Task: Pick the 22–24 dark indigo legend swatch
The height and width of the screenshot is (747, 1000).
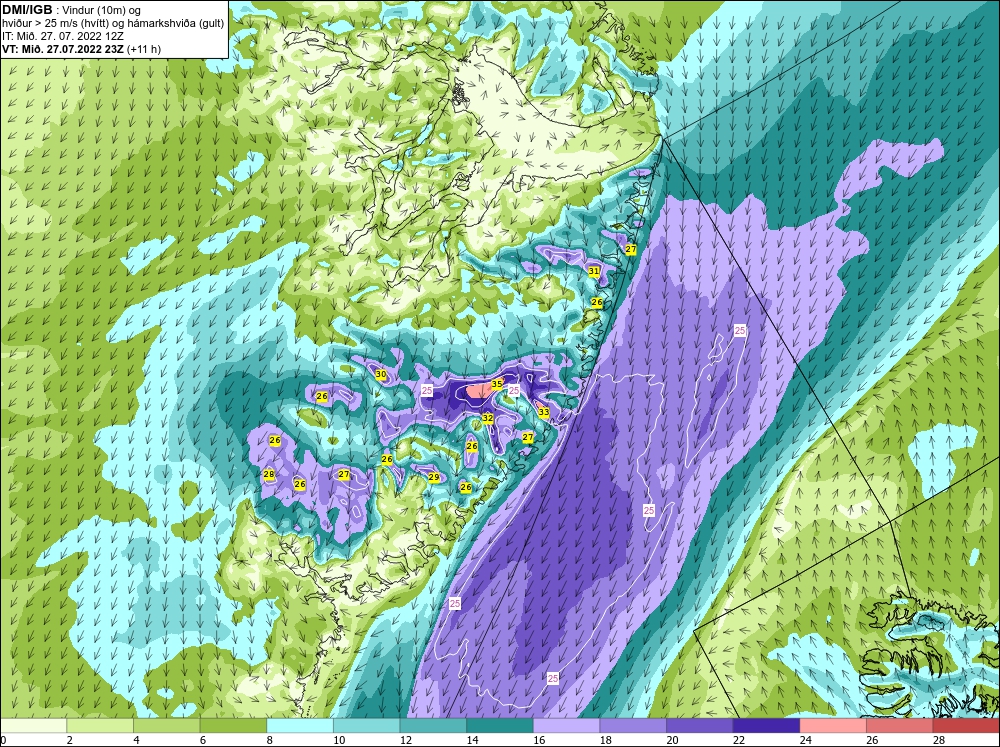Action: point(766,726)
